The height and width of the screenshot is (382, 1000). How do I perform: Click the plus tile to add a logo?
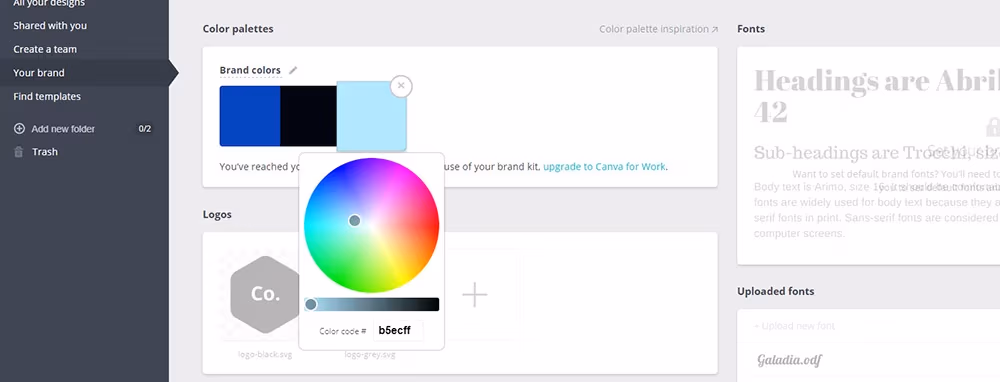pos(474,295)
